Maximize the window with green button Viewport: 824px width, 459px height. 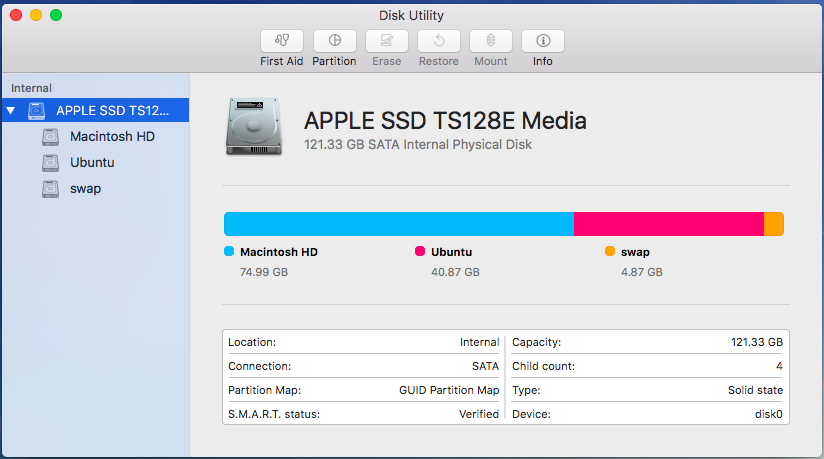coord(56,15)
